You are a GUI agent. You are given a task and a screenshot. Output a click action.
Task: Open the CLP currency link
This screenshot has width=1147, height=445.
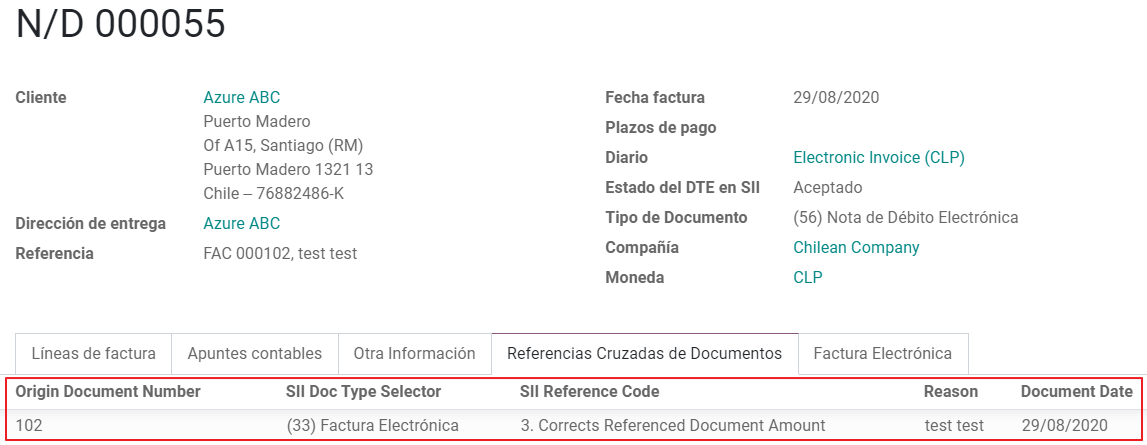point(808,277)
